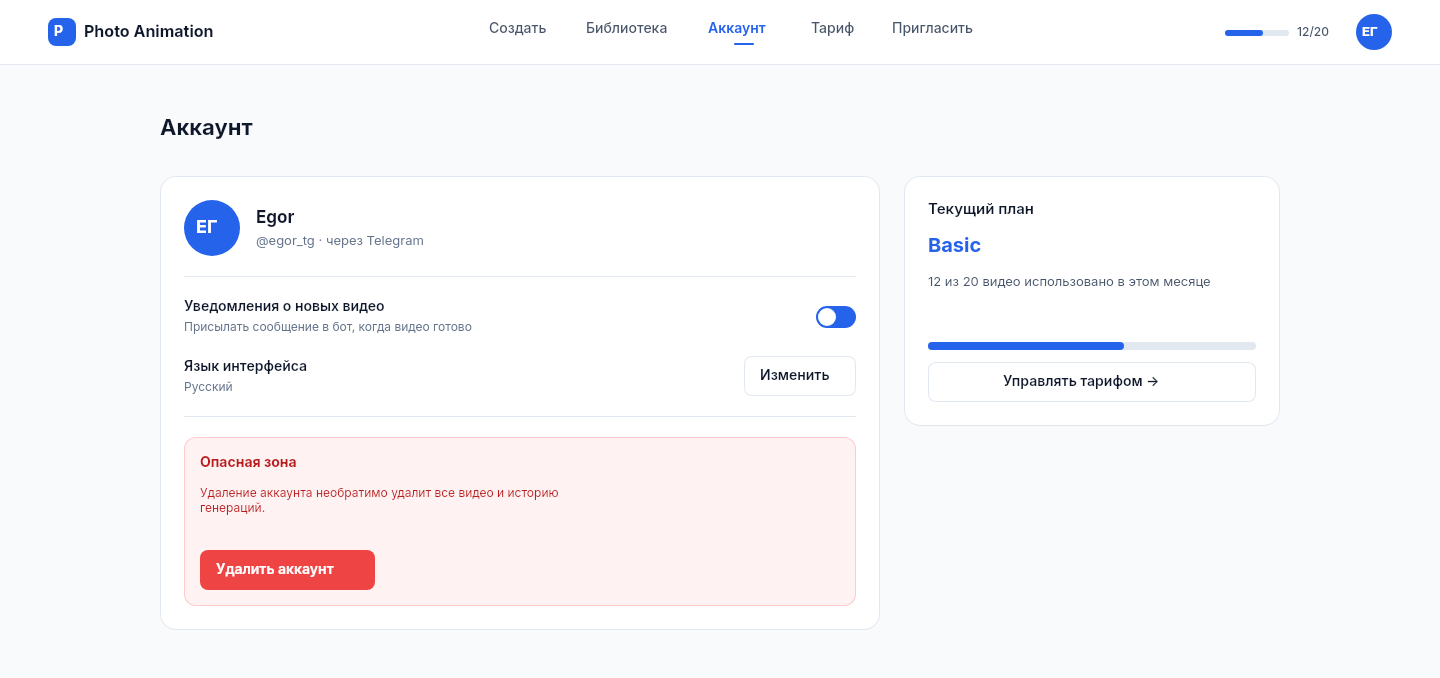Click the 12 из 20 видео usage text
Viewport: 1440px width, 678px height.
(1069, 282)
